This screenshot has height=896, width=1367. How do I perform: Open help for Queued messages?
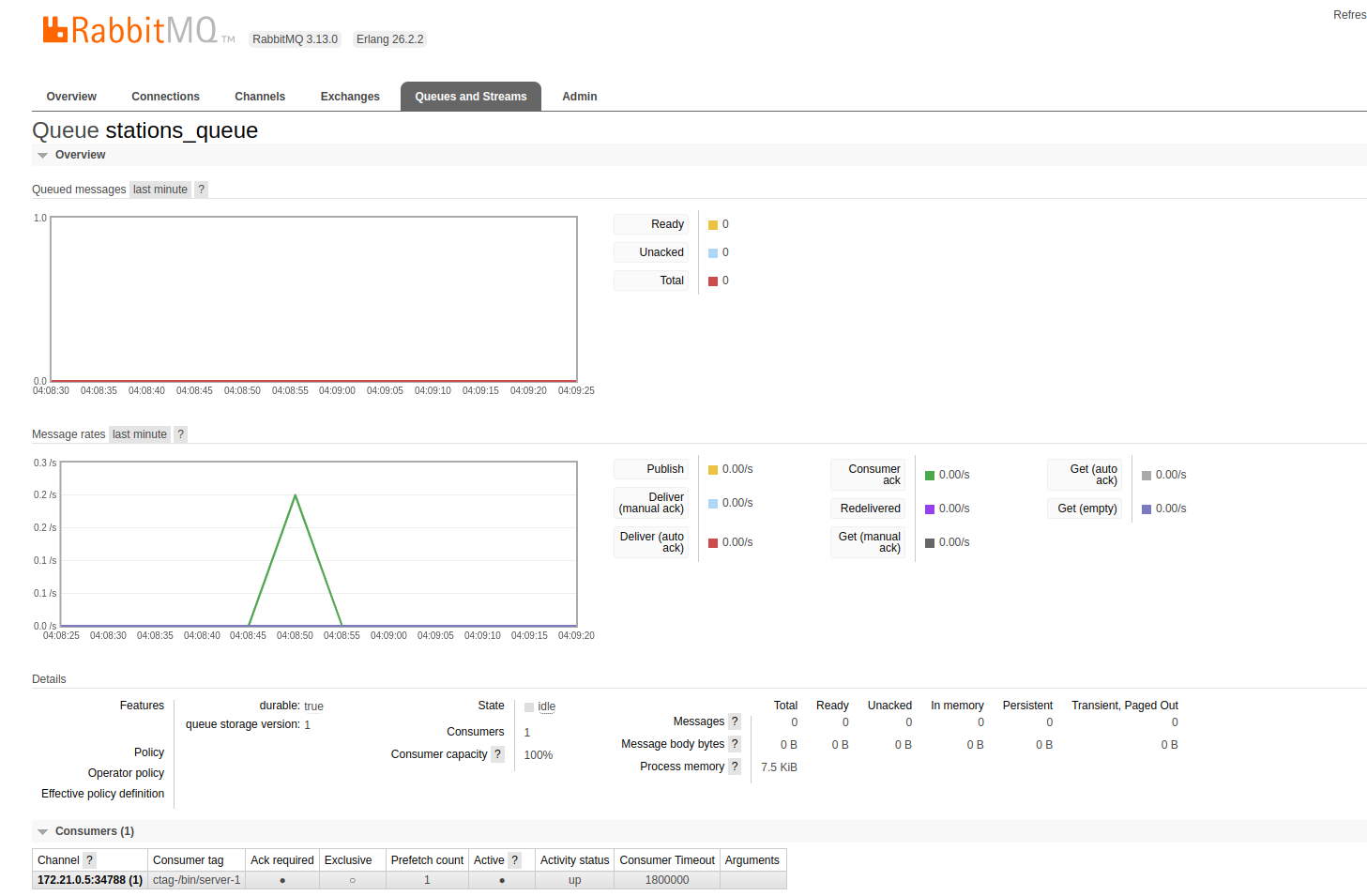coord(201,190)
